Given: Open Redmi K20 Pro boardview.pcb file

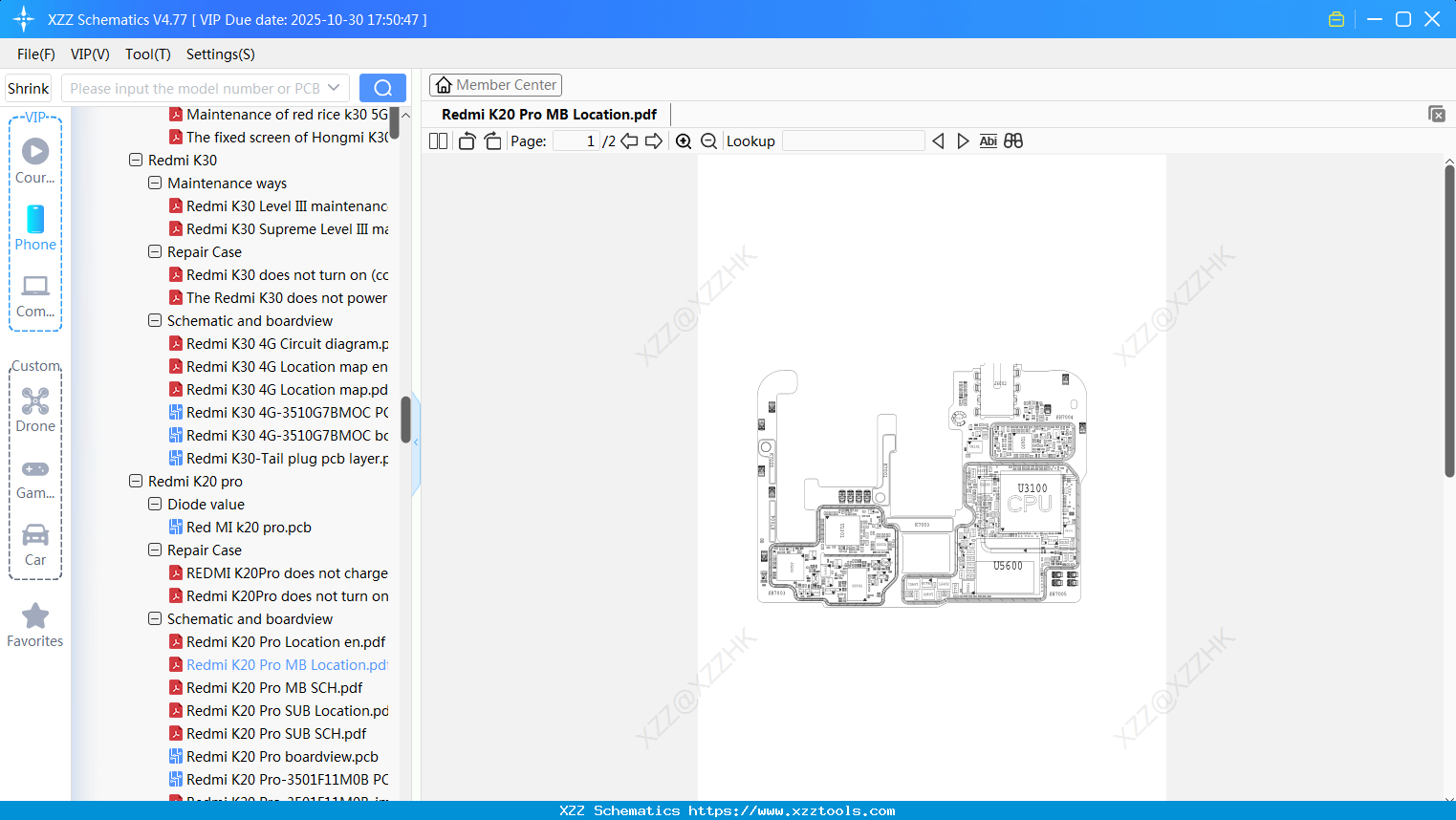Looking at the screenshot, I should pyautogui.click(x=282, y=757).
